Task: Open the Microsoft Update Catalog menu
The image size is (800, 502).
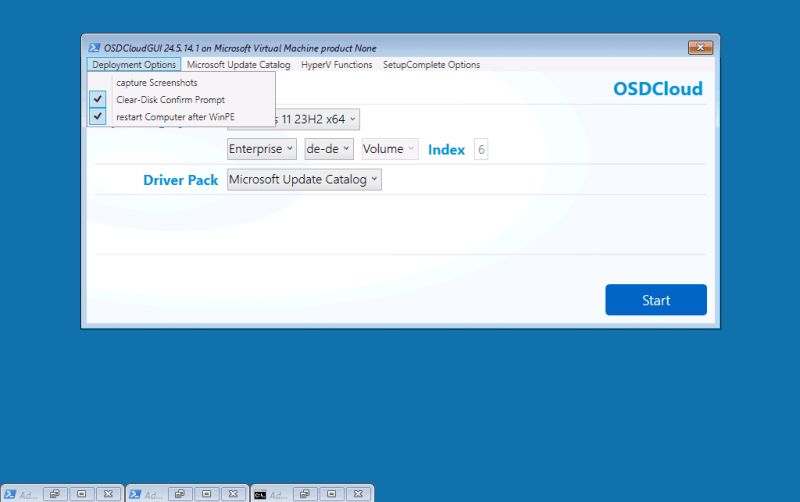Action: [x=238, y=65]
